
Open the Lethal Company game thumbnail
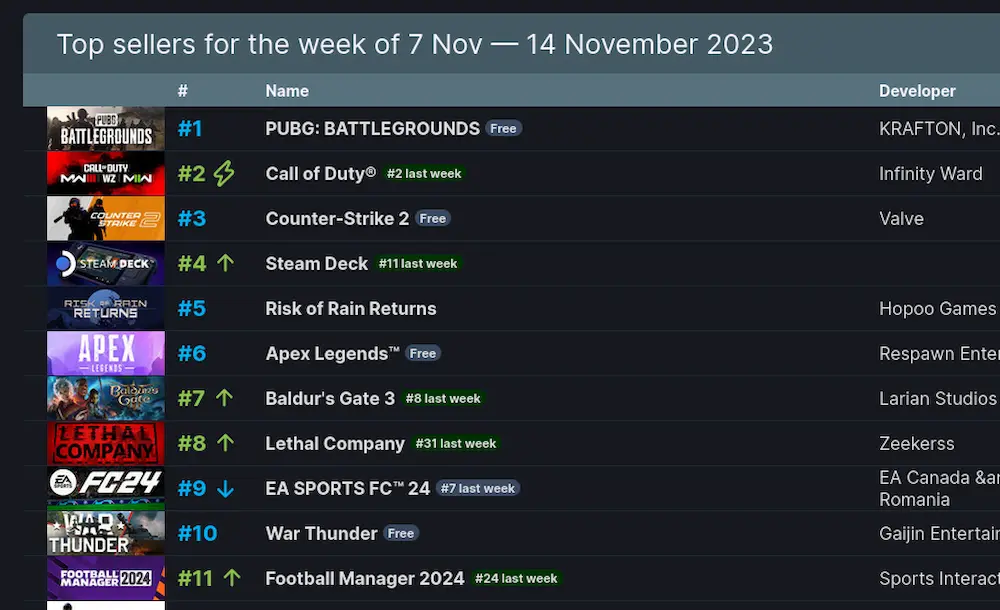pyautogui.click(x=105, y=444)
